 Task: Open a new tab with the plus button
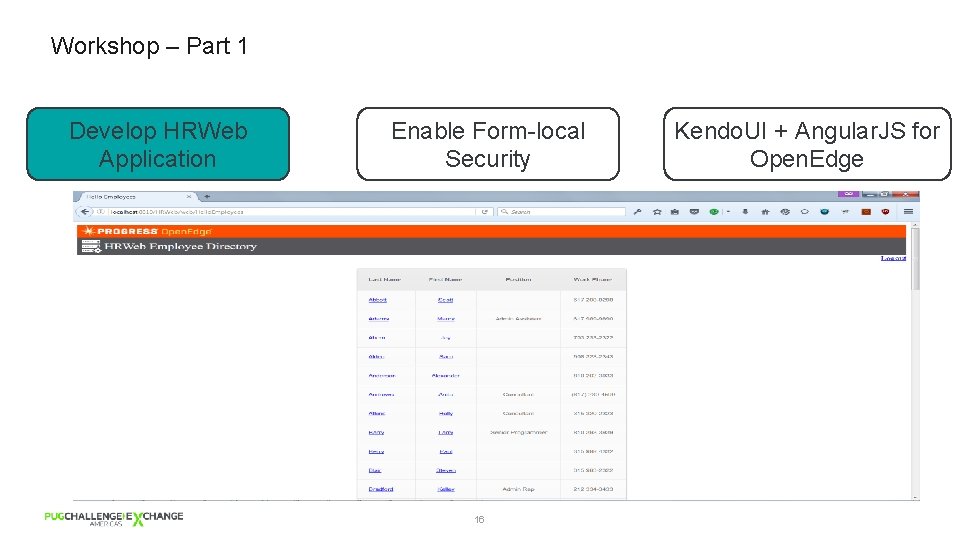(x=207, y=197)
